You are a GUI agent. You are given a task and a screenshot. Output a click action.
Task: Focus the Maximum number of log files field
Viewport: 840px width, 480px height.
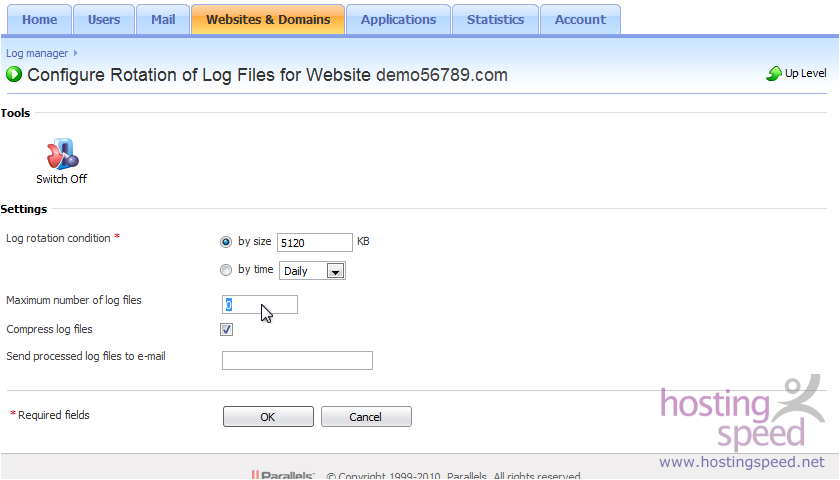tap(260, 304)
